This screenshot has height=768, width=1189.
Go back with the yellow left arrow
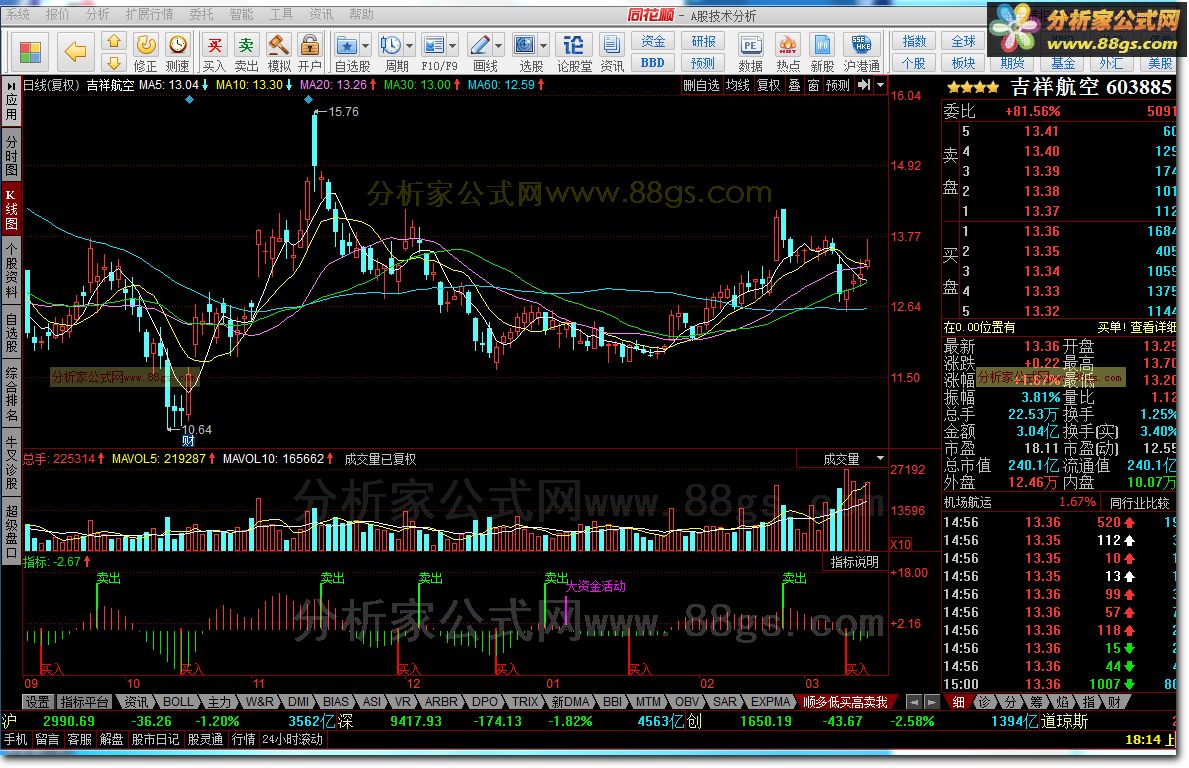74,52
